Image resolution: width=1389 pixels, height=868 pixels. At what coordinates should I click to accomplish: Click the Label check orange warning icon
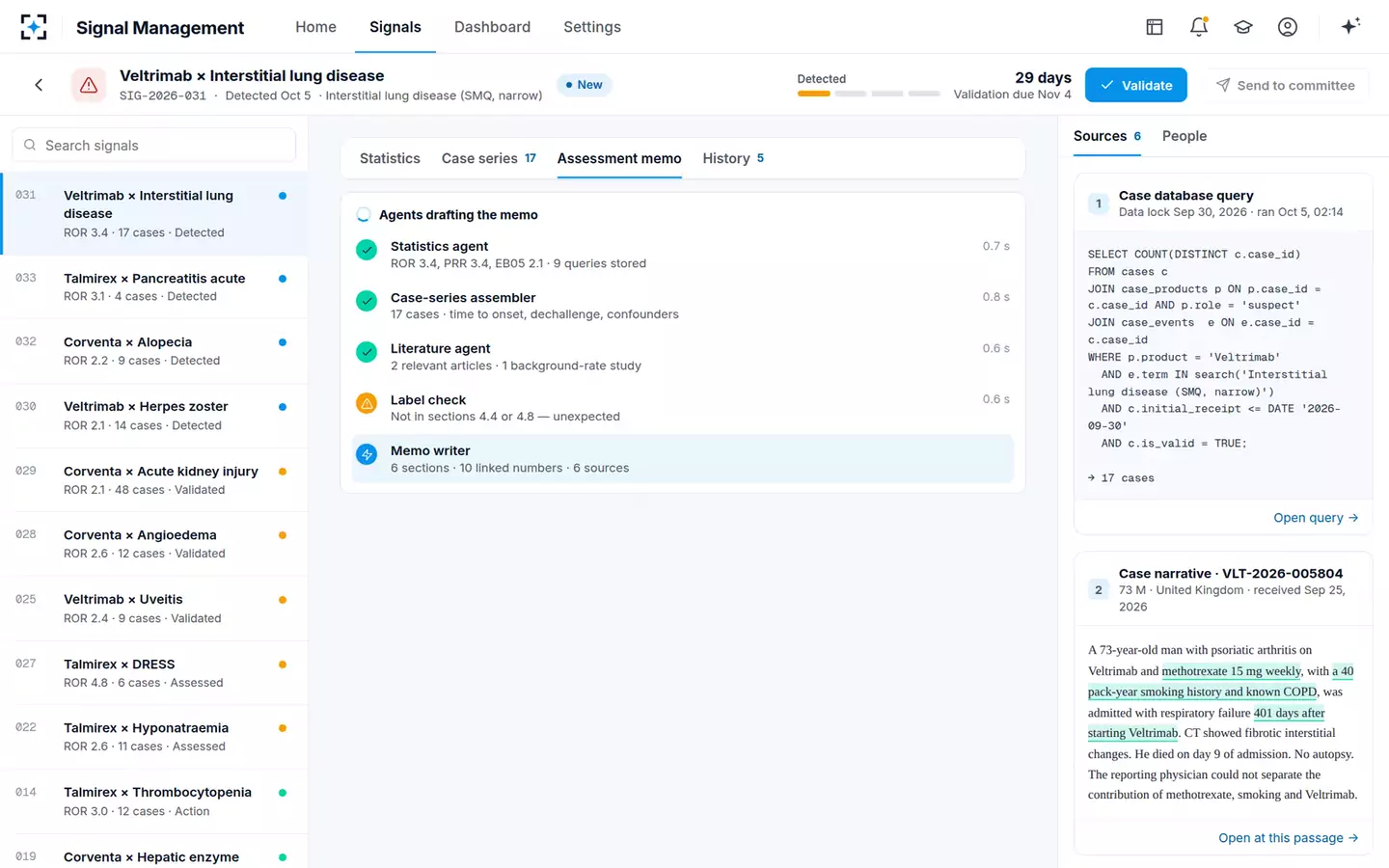pos(367,403)
